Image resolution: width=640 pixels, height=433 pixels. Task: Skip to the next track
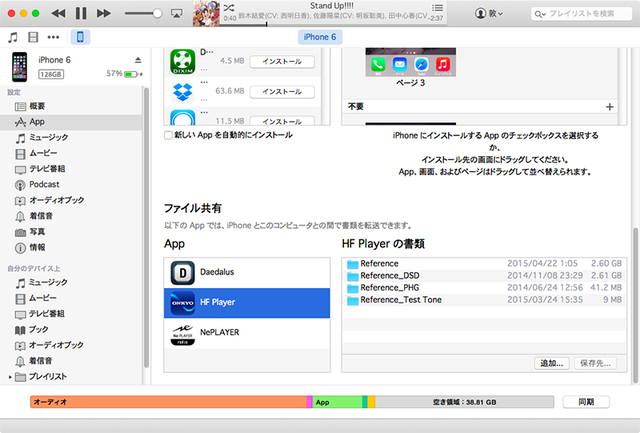(103, 13)
